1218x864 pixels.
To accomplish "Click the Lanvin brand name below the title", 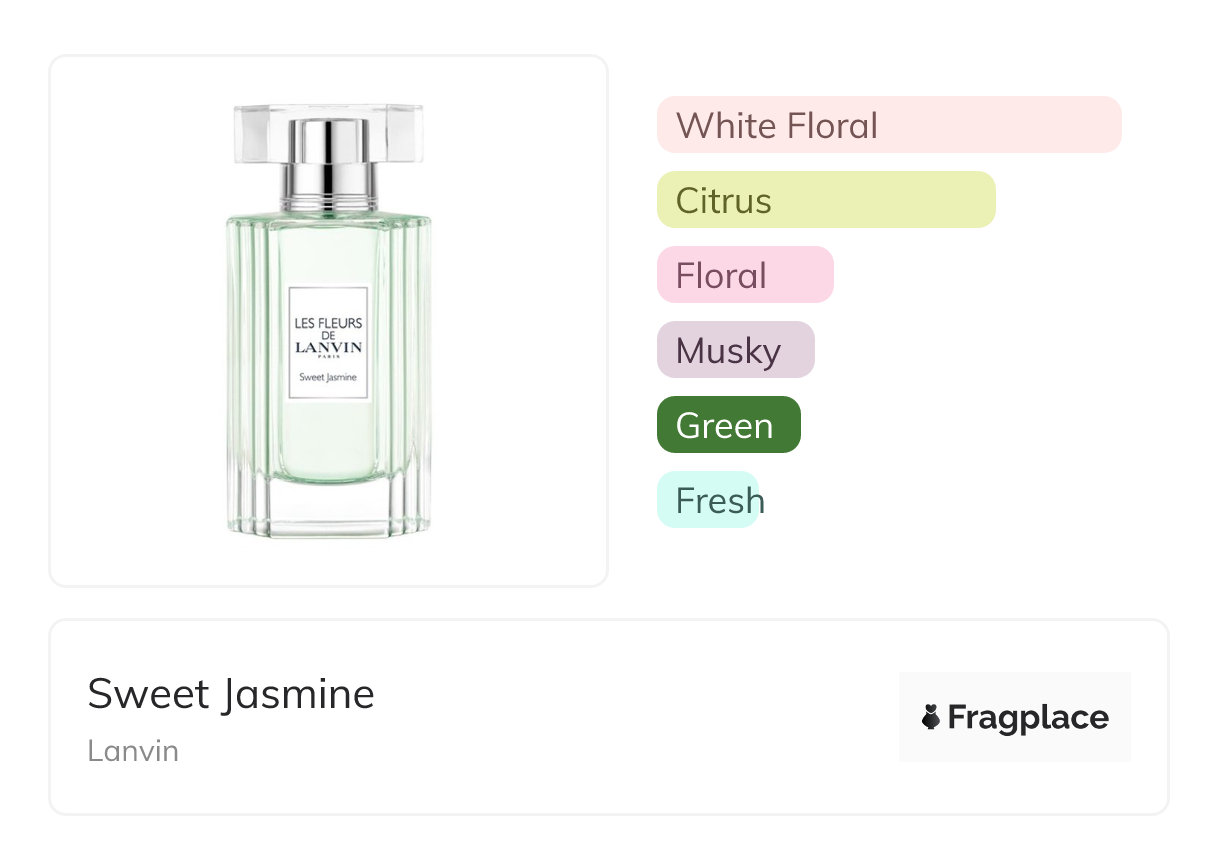I will point(133,751).
